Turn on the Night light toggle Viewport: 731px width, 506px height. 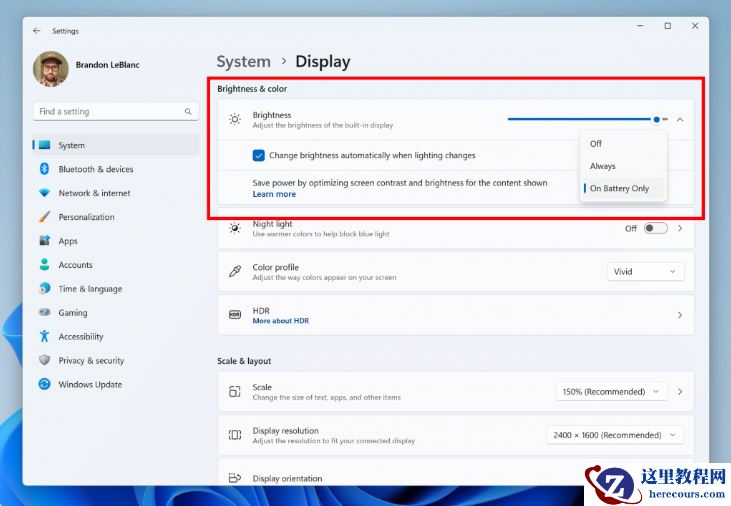pos(655,228)
